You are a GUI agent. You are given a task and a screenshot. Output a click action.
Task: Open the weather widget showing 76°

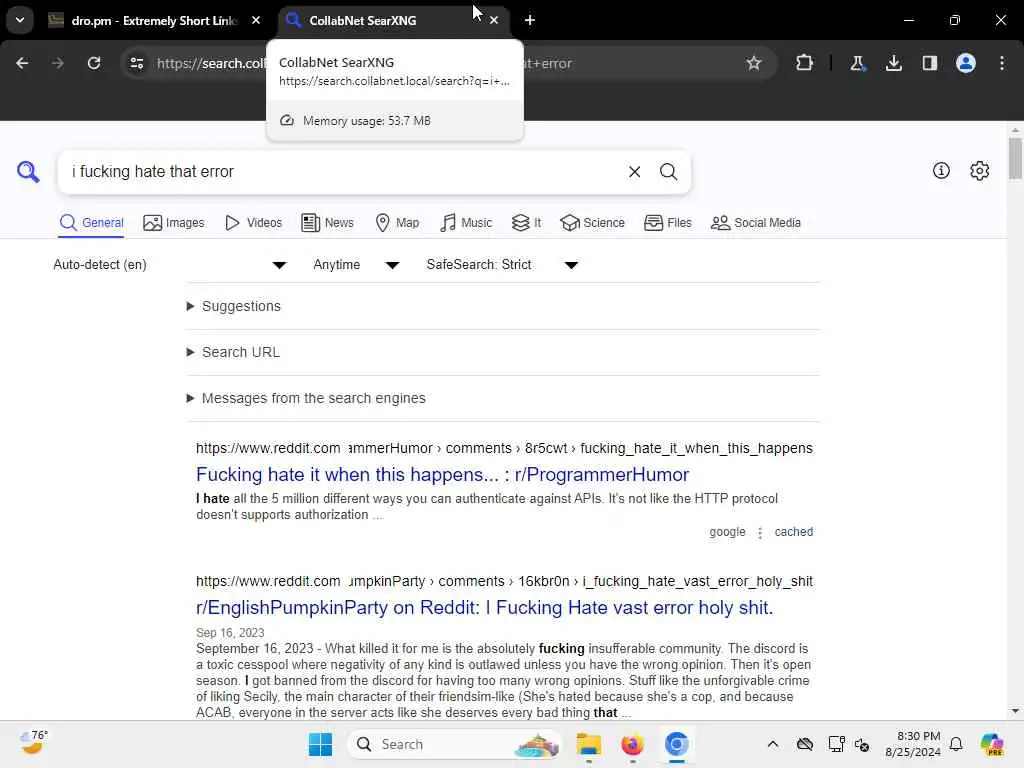[x=33, y=743]
